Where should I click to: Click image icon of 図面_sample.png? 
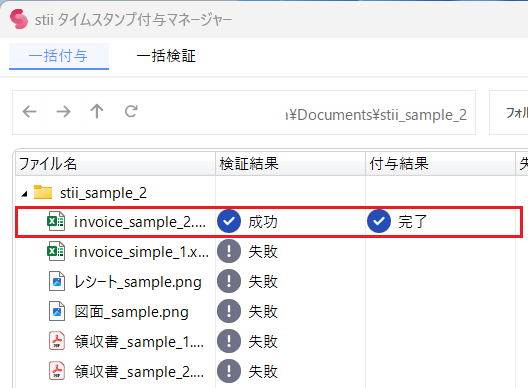57,311
